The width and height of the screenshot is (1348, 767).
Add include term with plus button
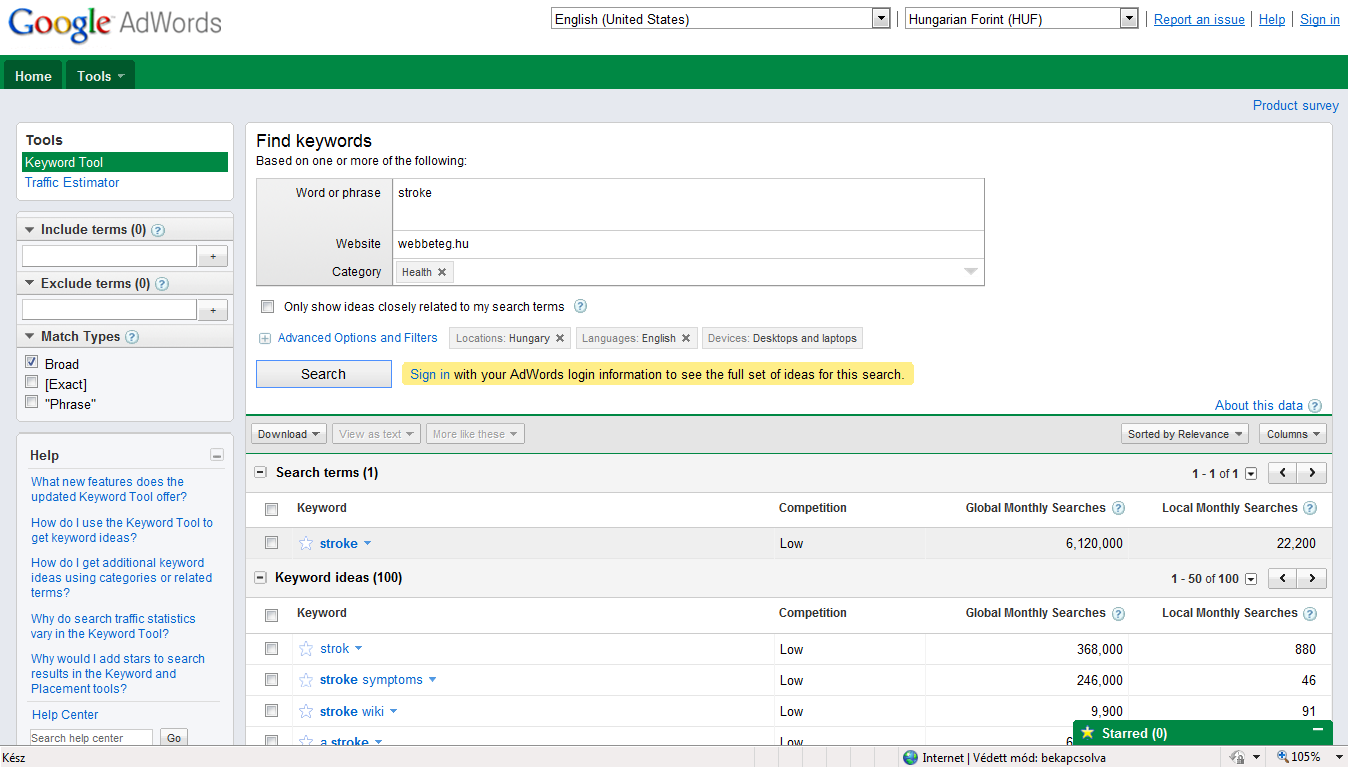[212, 257]
